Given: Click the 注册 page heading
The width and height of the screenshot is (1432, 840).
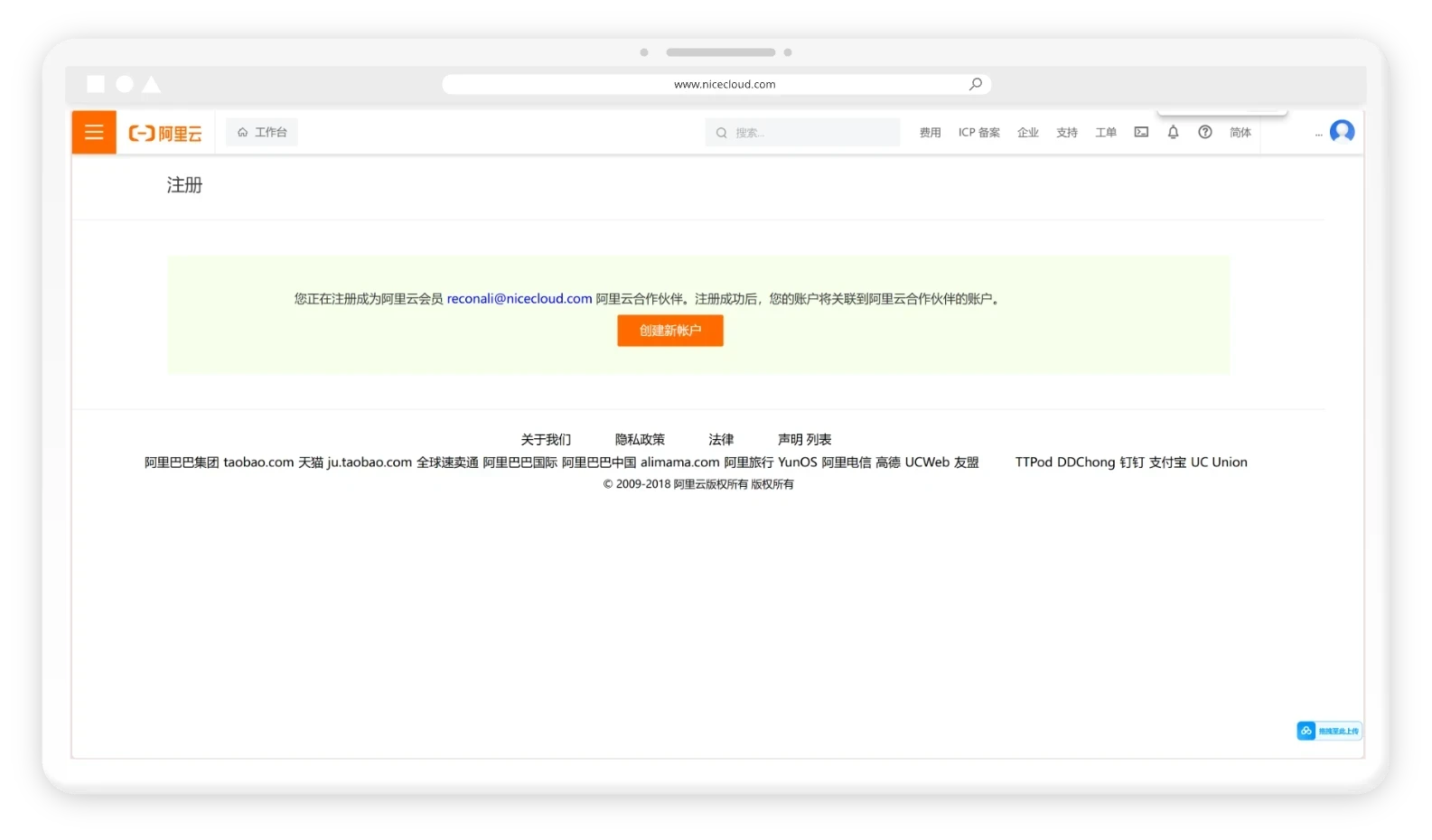Looking at the screenshot, I should [184, 185].
